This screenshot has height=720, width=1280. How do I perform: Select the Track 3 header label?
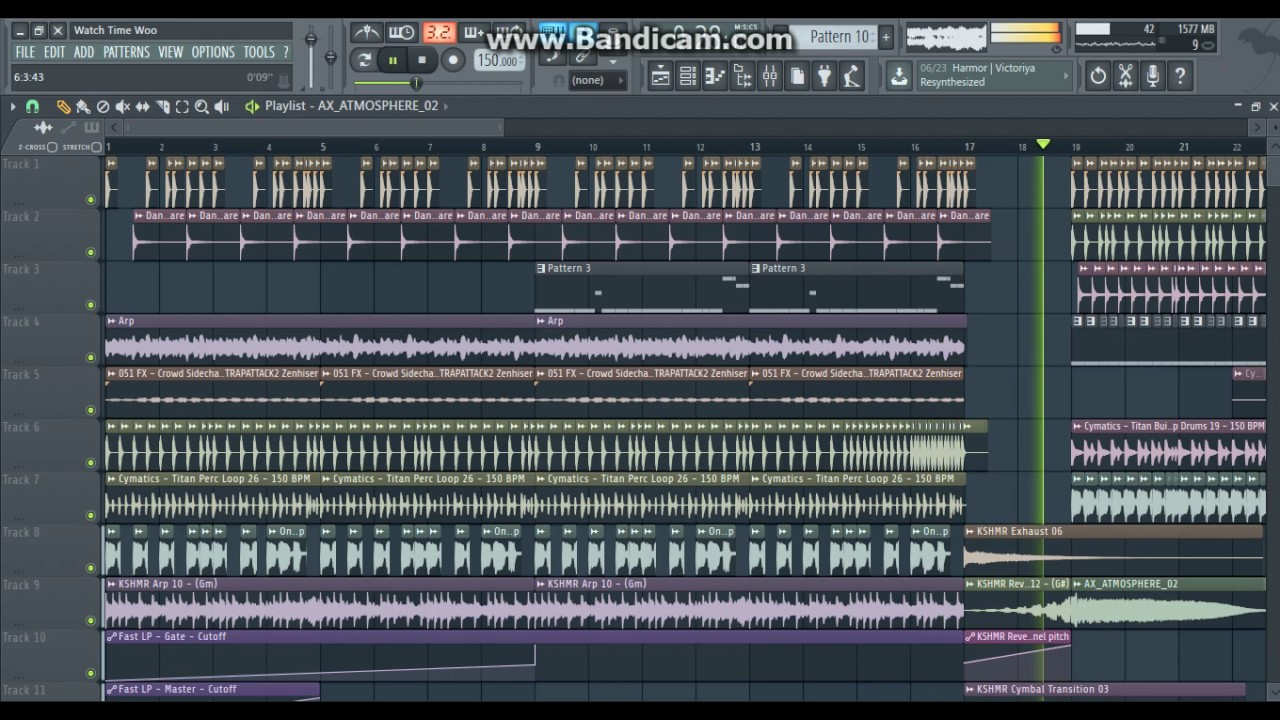[x=21, y=269]
